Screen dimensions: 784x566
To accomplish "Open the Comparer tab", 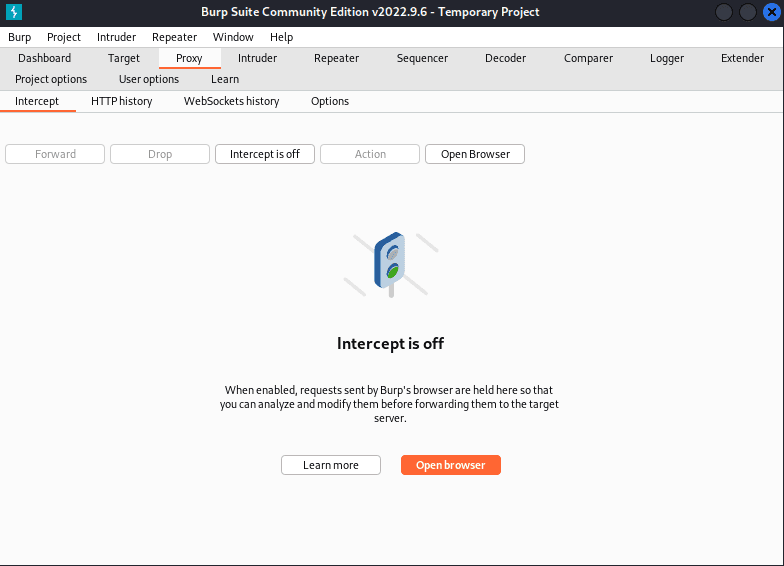I will 588,58.
